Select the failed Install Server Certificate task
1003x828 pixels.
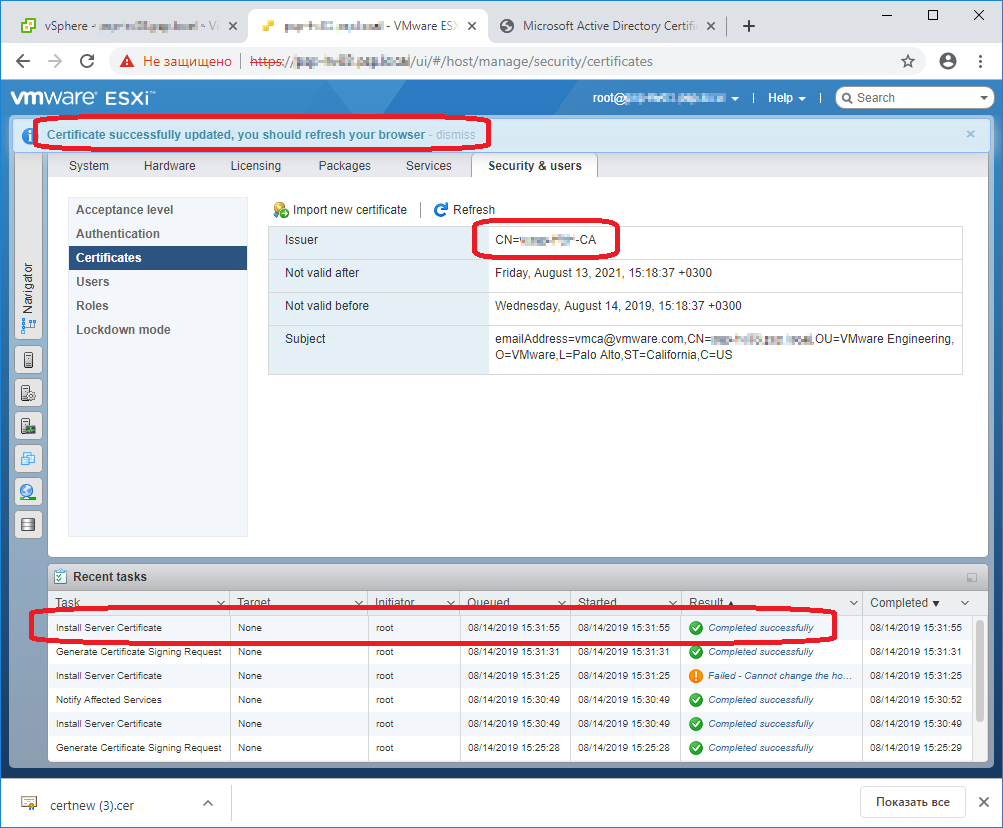[512, 676]
